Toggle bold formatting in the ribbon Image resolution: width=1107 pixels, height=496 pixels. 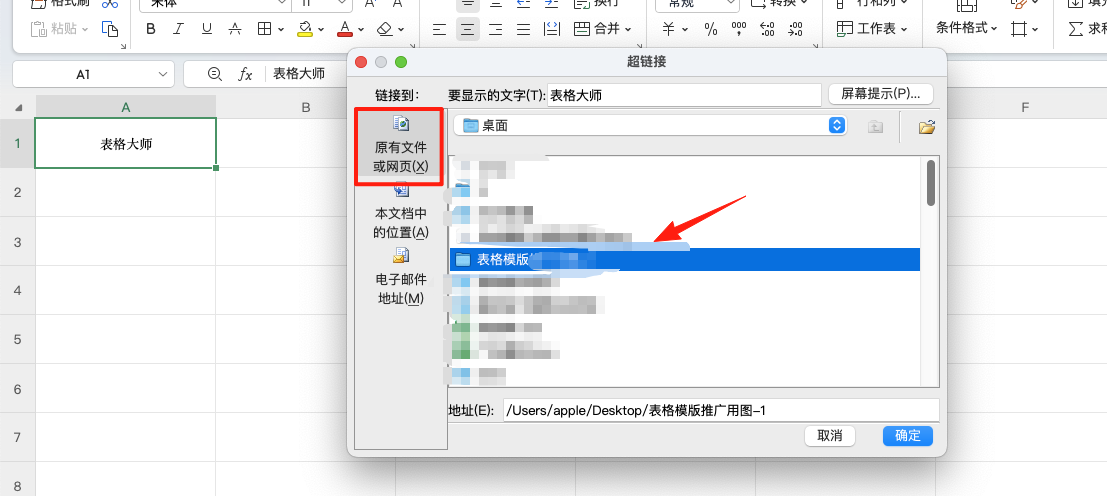point(151,29)
